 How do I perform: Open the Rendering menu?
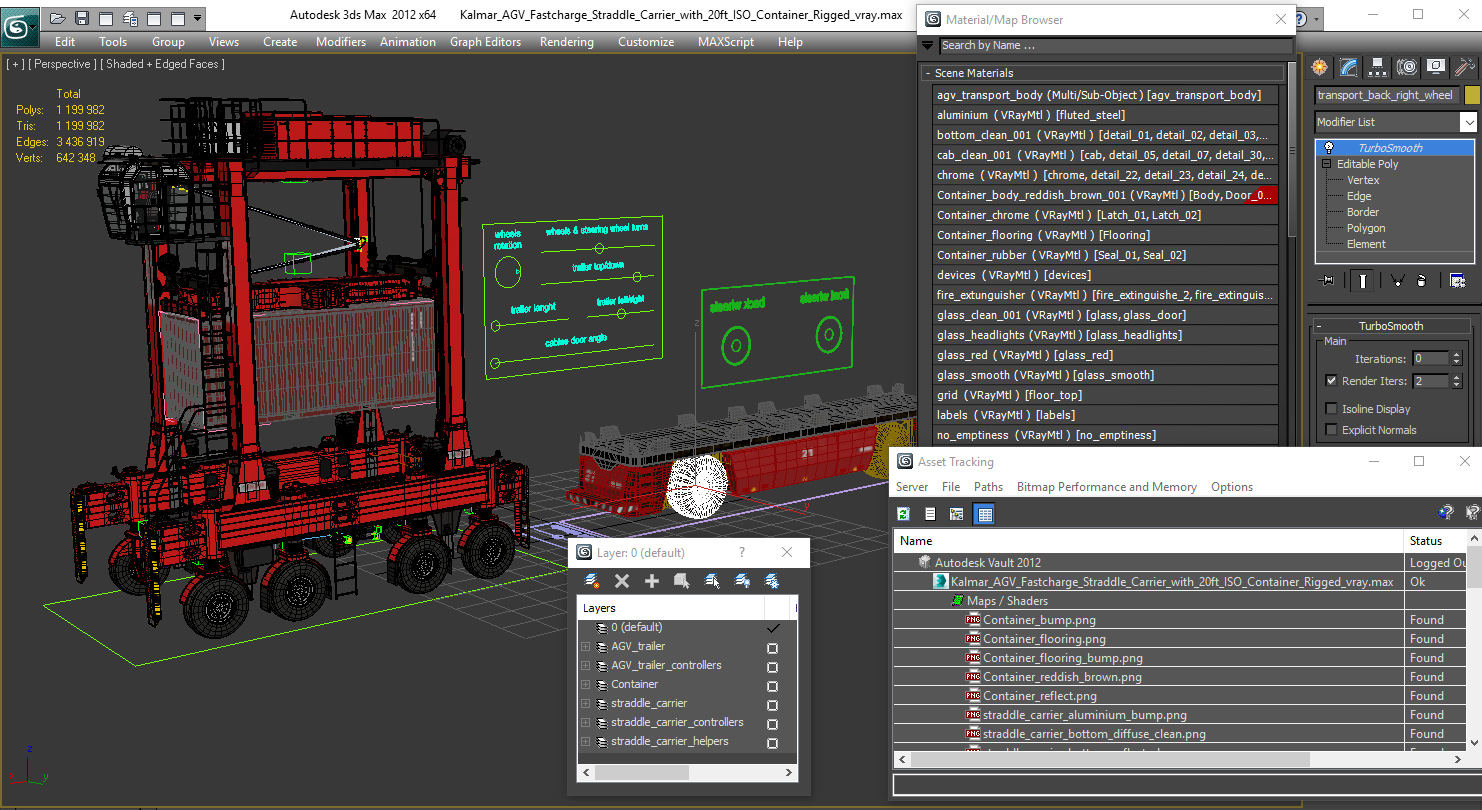pyautogui.click(x=566, y=42)
